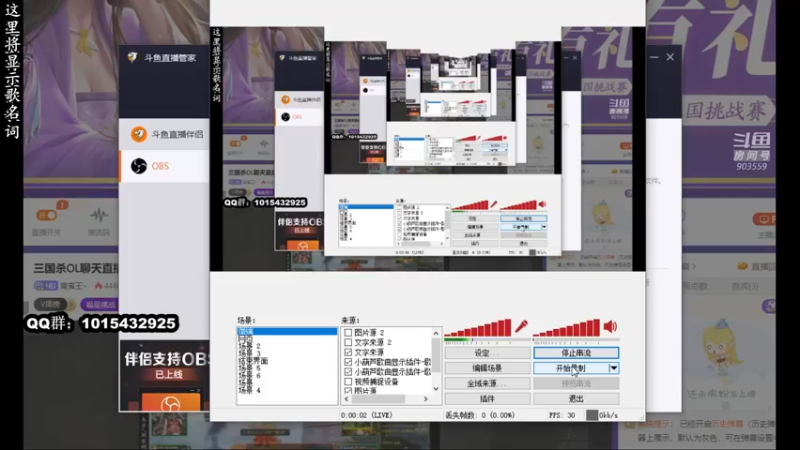The height and width of the screenshot is (450, 800).
Task: Select 斗鱼直播伴侣 in the sidebar
Action: click(x=164, y=134)
